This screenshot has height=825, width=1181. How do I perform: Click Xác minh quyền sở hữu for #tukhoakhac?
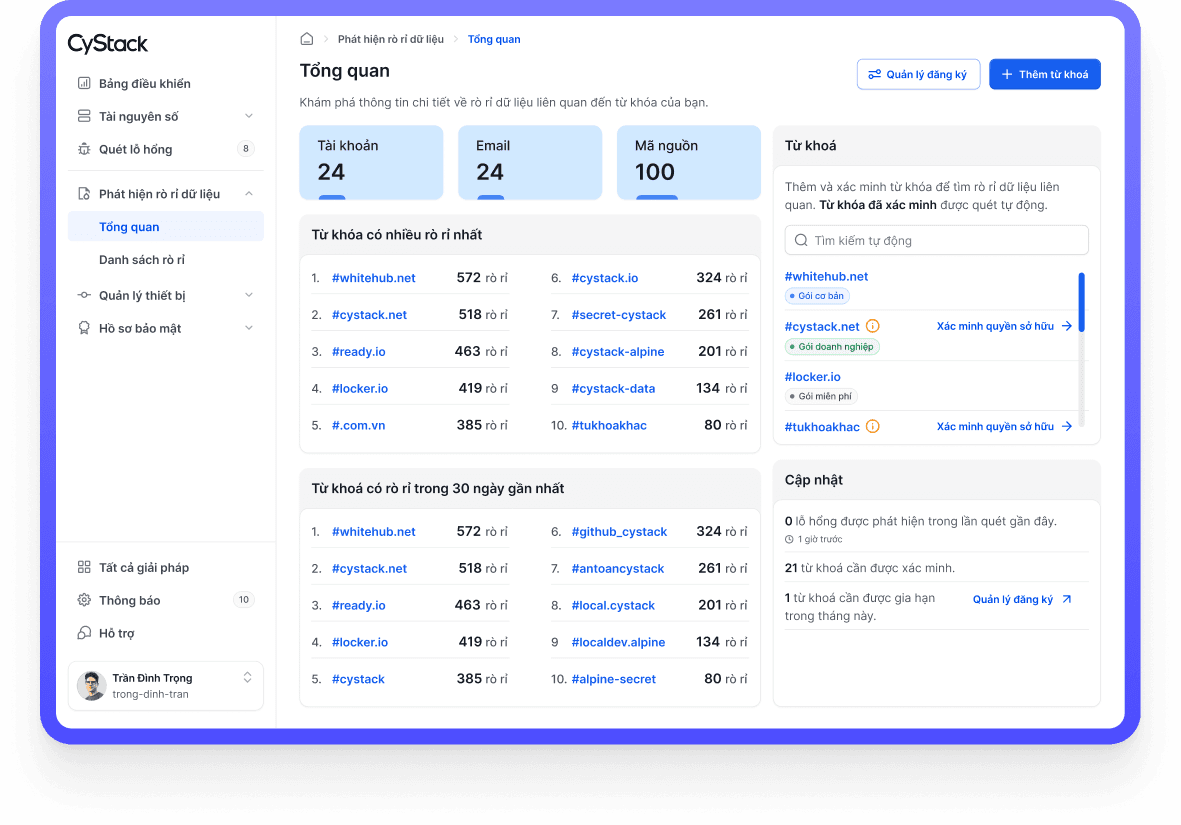[x=995, y=426]
